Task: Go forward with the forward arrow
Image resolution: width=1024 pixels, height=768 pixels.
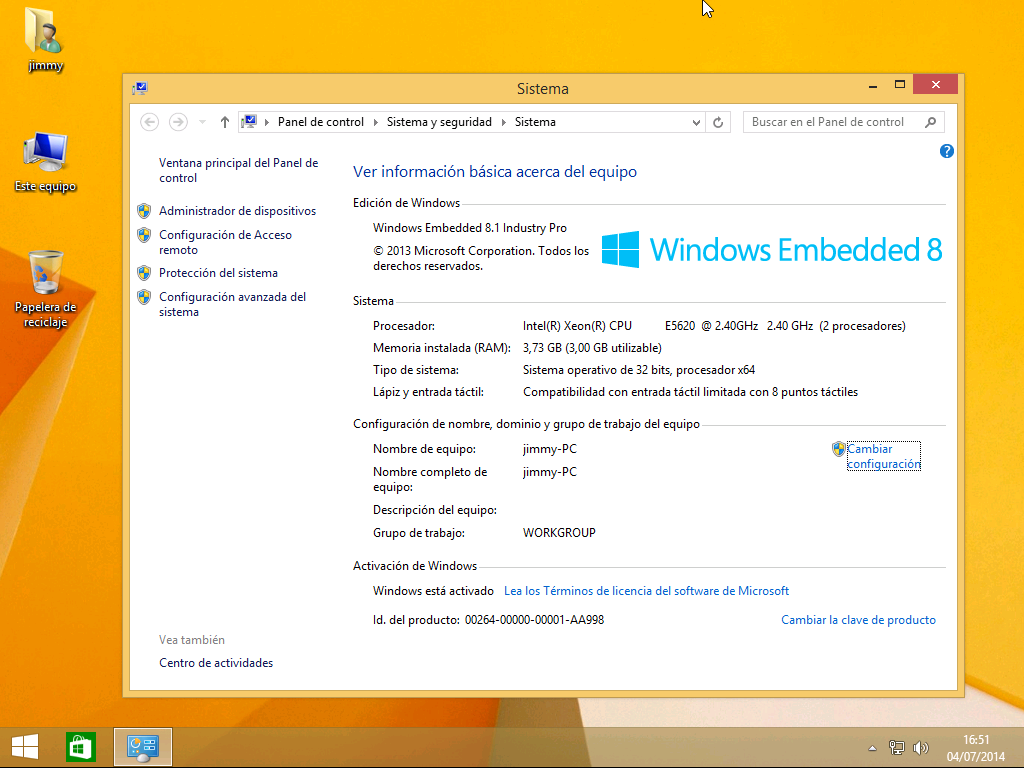Action: [x=178, y=122]
